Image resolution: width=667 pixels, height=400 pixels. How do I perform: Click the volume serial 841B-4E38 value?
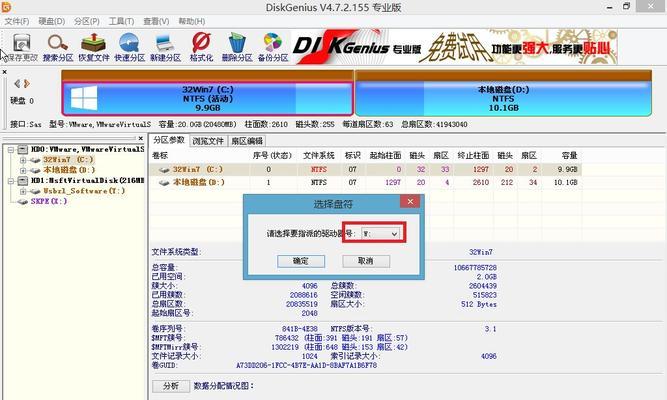pos(299,329)
